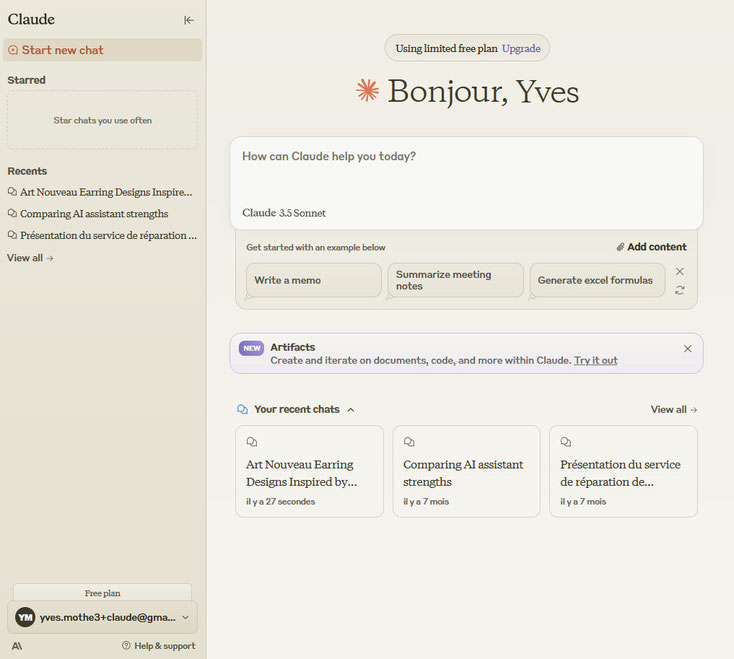Screen dimensions: 734x659
Task: Collapse the Your recent chats section
Action: pos(351,409)
